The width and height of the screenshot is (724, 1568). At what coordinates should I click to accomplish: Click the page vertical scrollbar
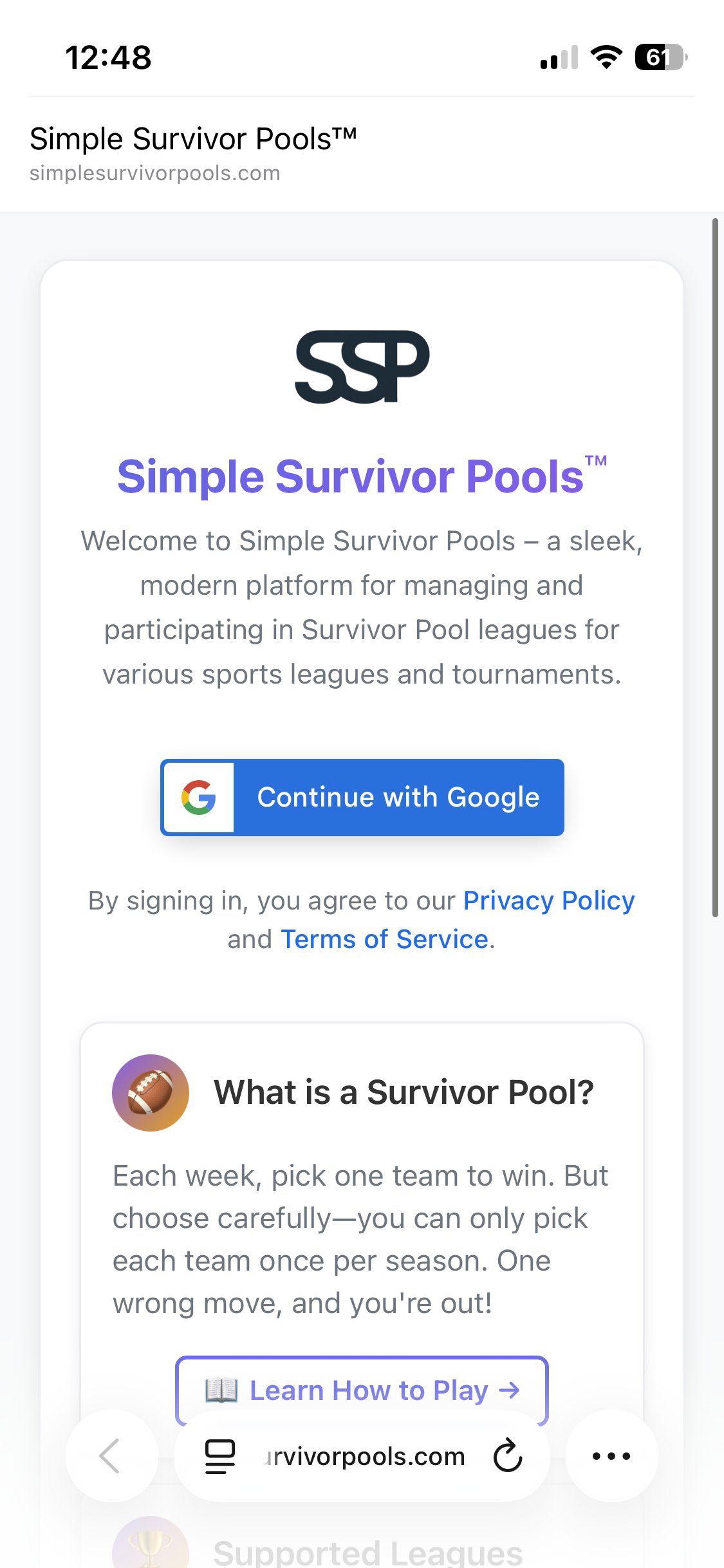pyautogui.click(x=715, y=568)
